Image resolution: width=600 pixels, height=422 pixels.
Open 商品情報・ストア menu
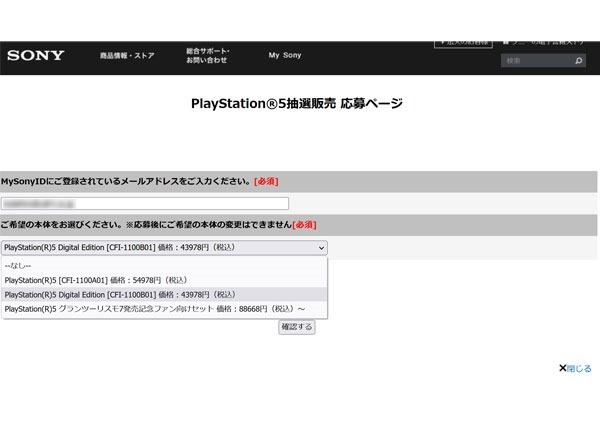pos(127,56)
